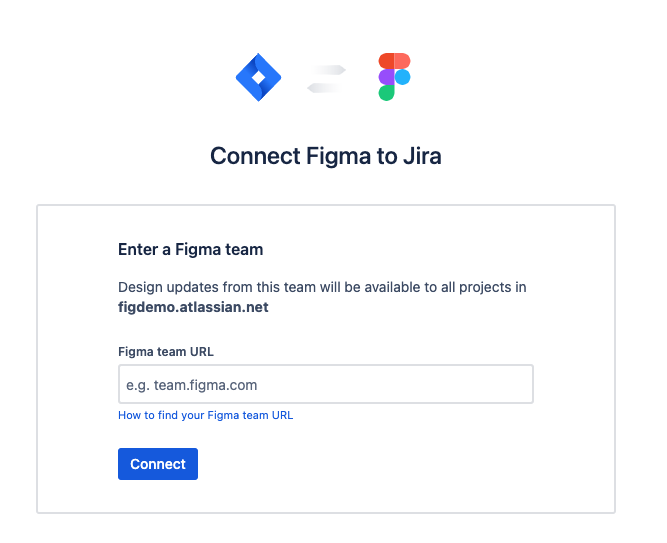Click the blue Jira logo icon
The image size is (667, 543).
(x=258, y=77)
